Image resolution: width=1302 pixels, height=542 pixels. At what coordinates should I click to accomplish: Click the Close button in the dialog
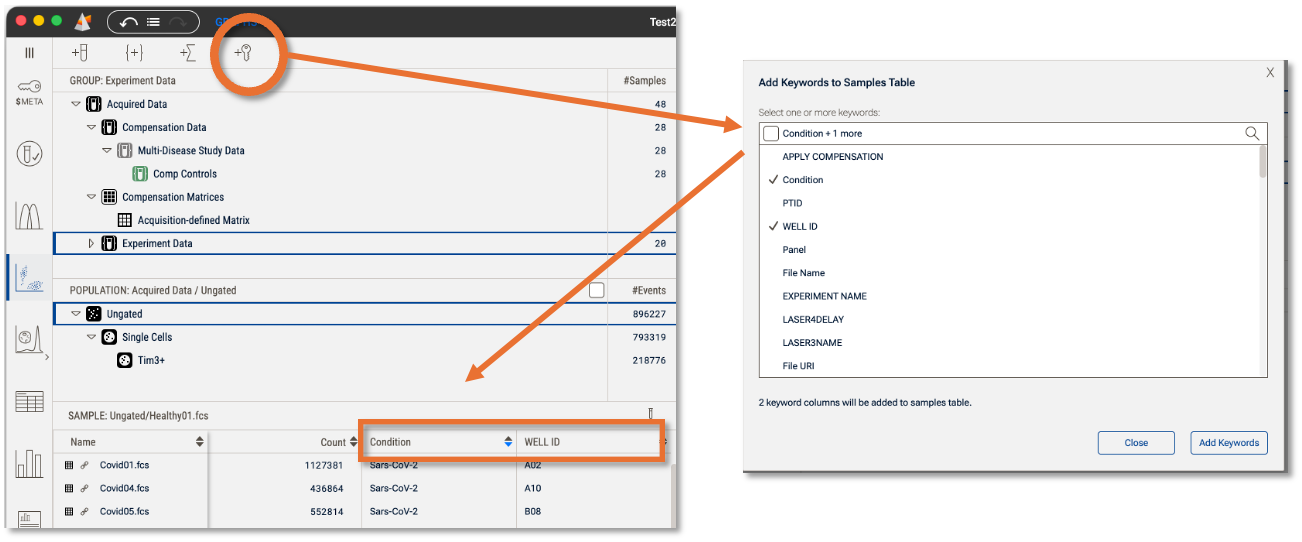1135,443
